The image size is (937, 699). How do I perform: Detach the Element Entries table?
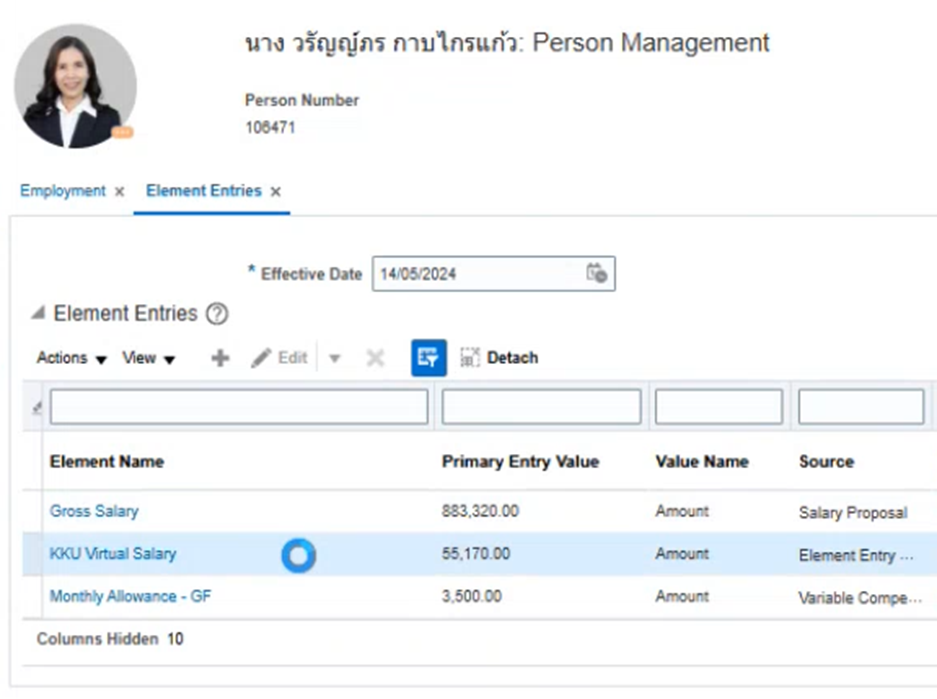tap(499, 358)
